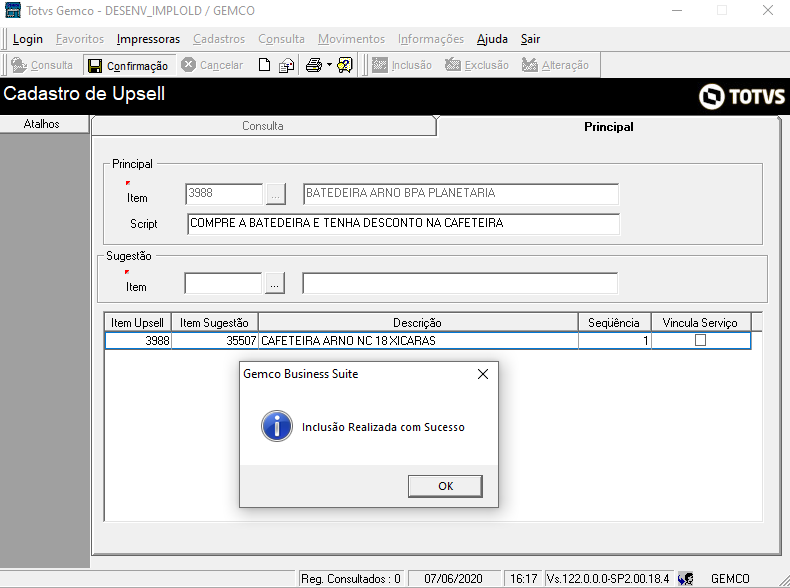Viewport: 790px width, 588px height.
Task: Click the Confirmação save disk icon
Action: point(95,66)
